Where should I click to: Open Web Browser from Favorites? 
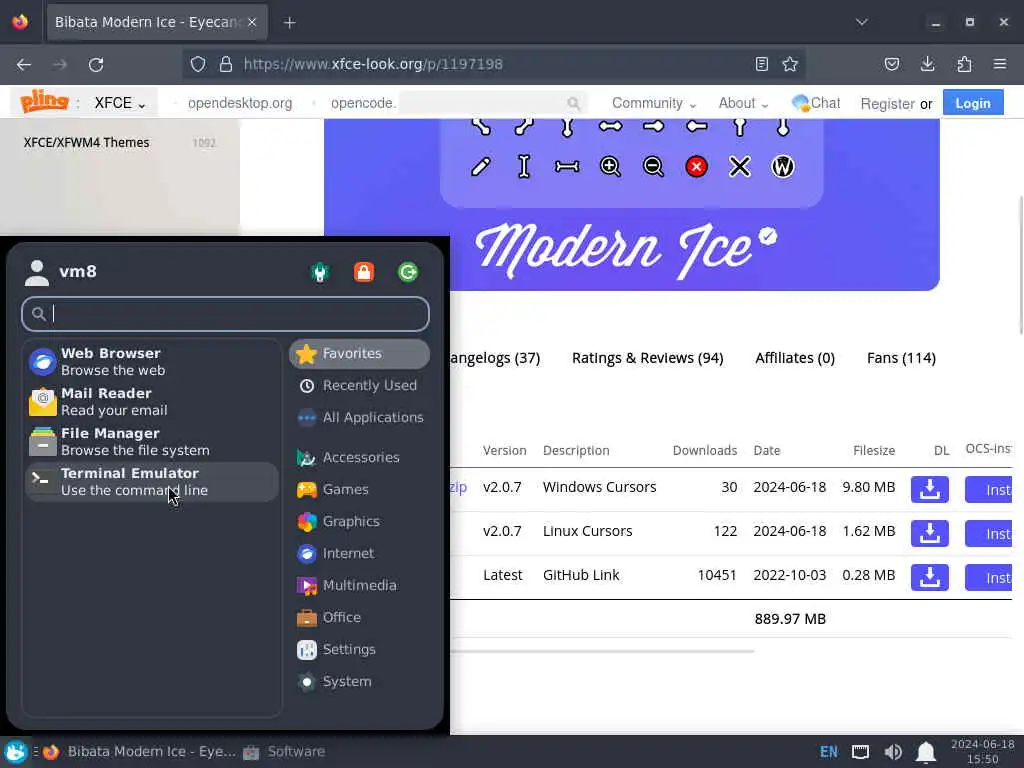(x=152, y=361)
